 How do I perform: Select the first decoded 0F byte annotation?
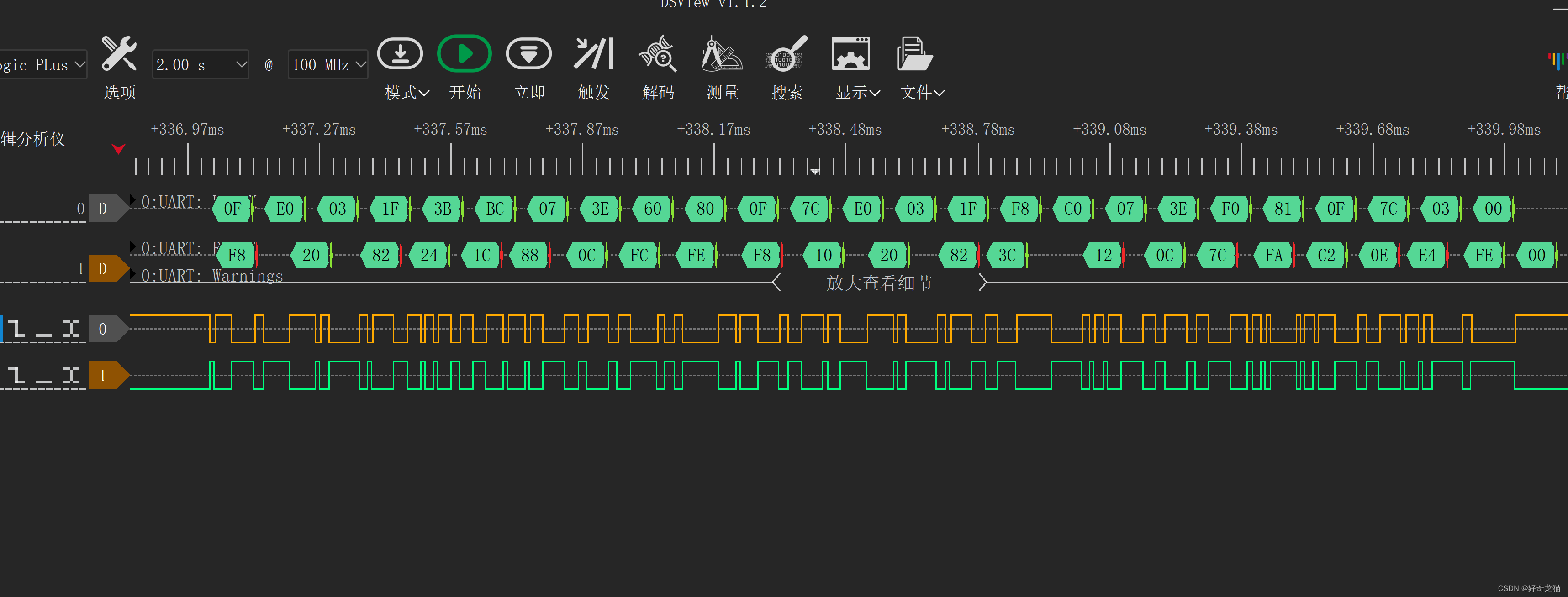point(232,209)
